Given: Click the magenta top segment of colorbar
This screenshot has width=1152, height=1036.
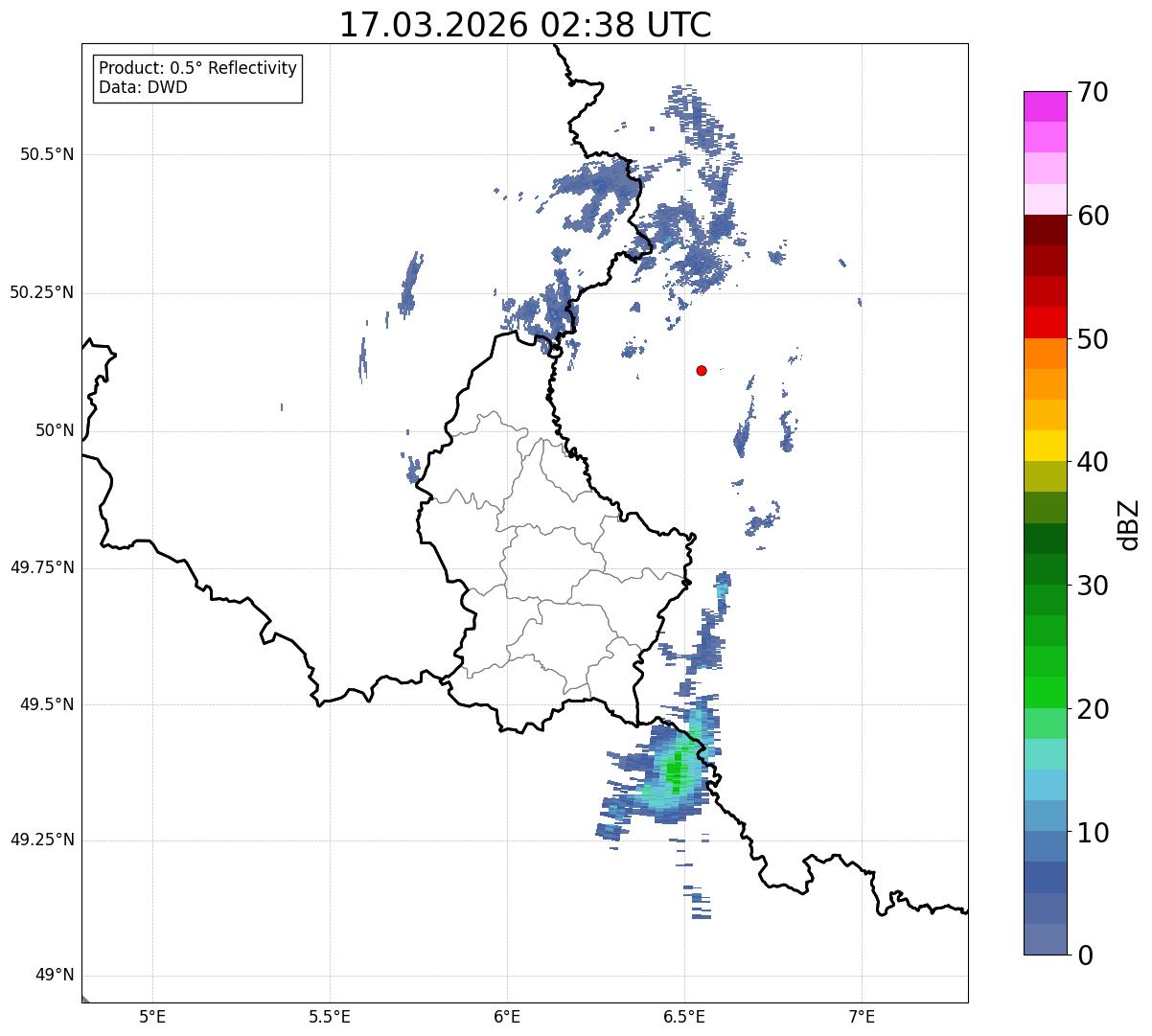Looking at the screenshot, I should [x=1046, y=106].
